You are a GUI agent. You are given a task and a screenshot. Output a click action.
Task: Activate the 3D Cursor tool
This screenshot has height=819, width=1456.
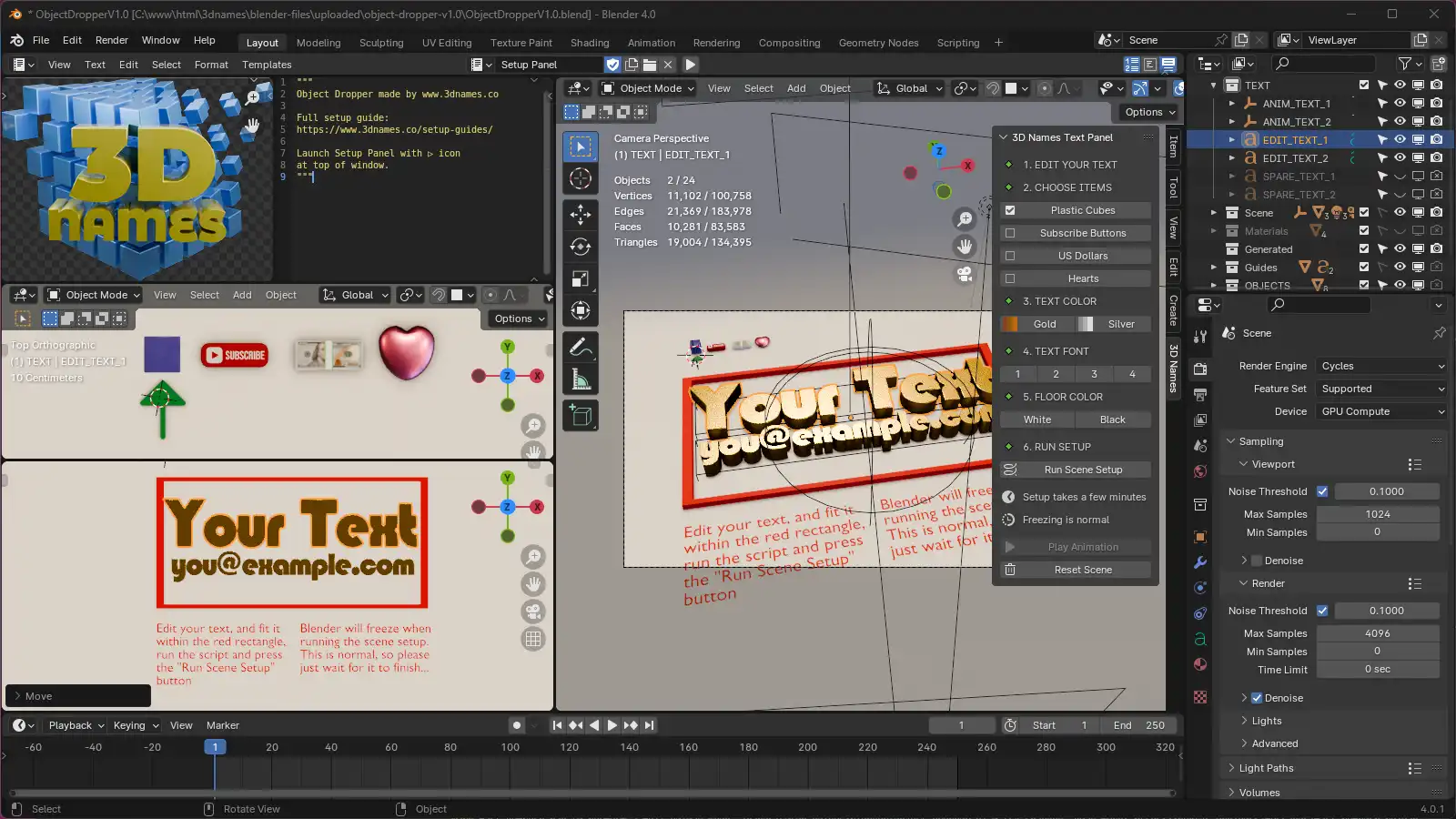tap(581, 179)
